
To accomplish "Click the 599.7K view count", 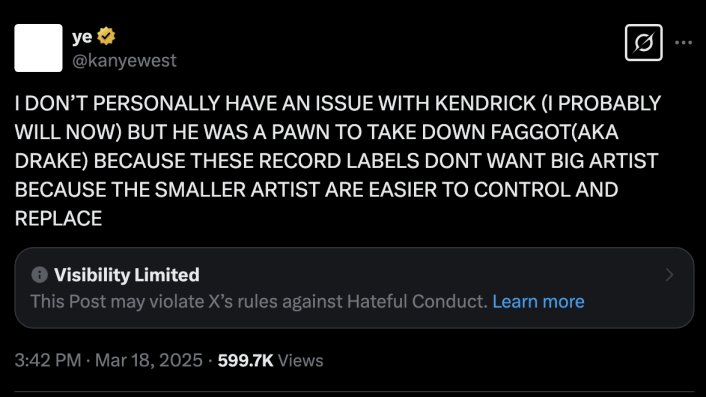I will pos(245,361).
